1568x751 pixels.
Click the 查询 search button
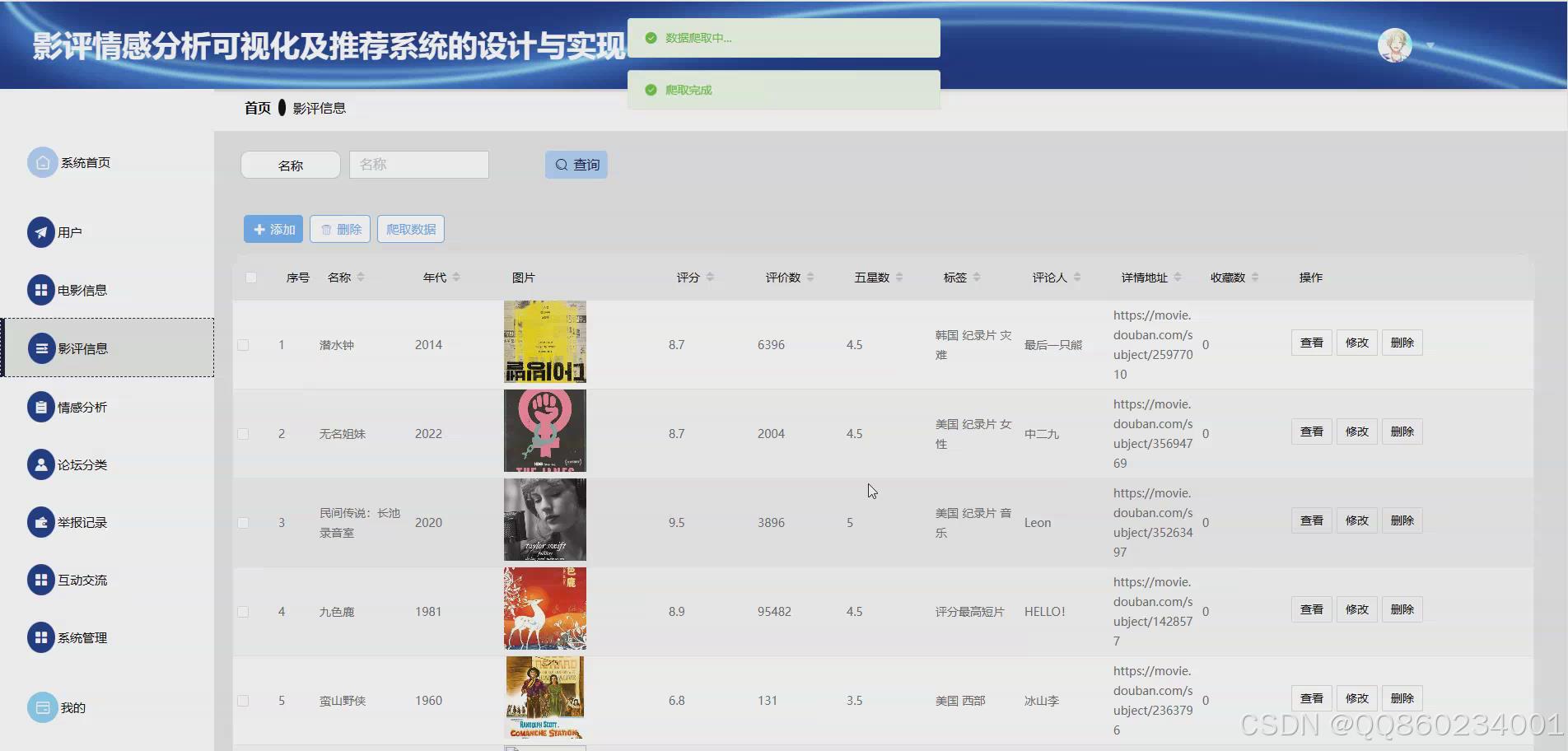(576, 165)
